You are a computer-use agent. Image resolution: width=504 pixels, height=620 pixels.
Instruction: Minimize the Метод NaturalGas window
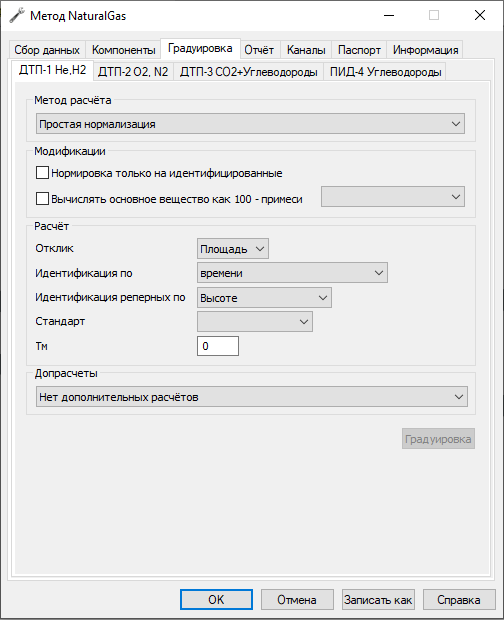coord(389,15)
